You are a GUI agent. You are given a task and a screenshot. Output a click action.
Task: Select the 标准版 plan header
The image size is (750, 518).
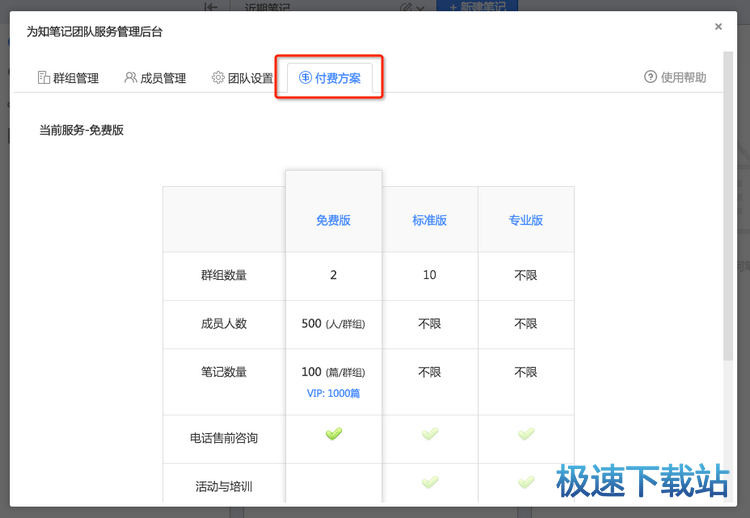coord(430,220)
